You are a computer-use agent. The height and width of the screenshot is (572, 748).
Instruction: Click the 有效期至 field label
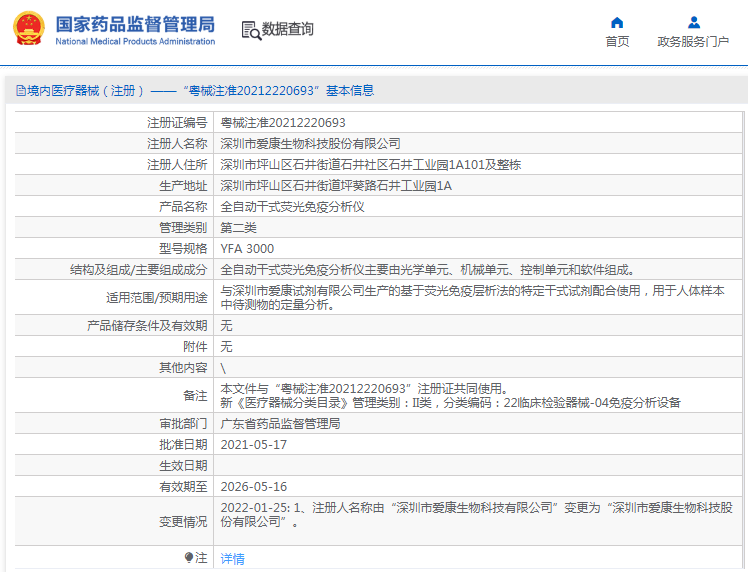coord(183,487)
